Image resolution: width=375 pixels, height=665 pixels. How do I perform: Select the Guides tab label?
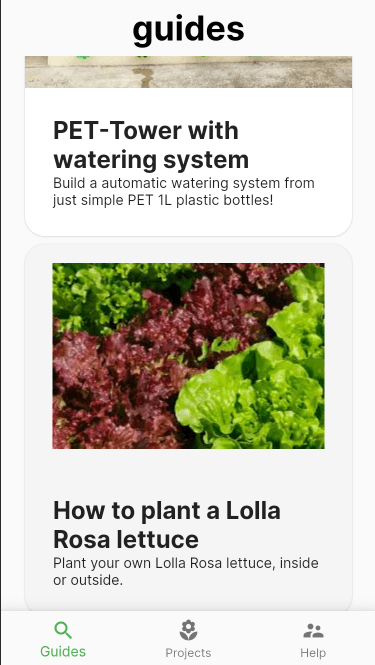coord(63,651)
